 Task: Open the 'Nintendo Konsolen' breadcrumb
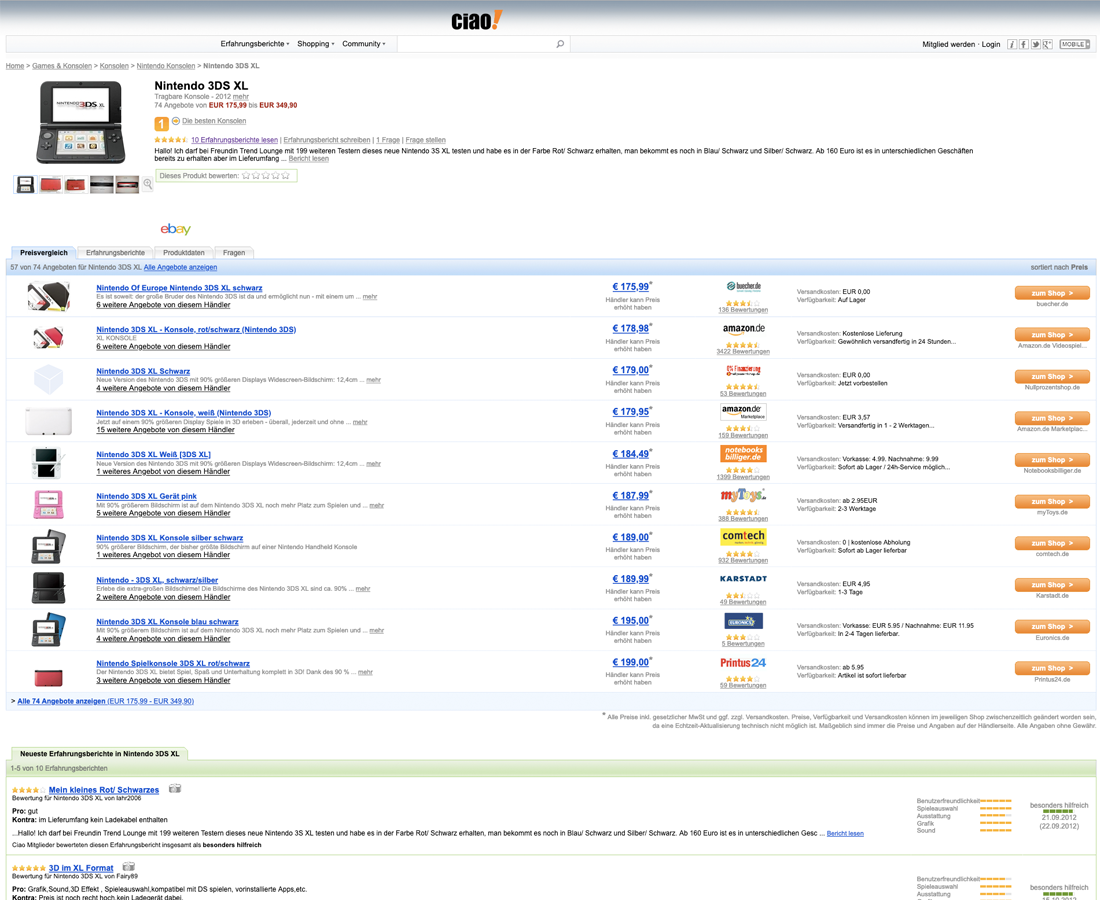click(x=166, y=66)
